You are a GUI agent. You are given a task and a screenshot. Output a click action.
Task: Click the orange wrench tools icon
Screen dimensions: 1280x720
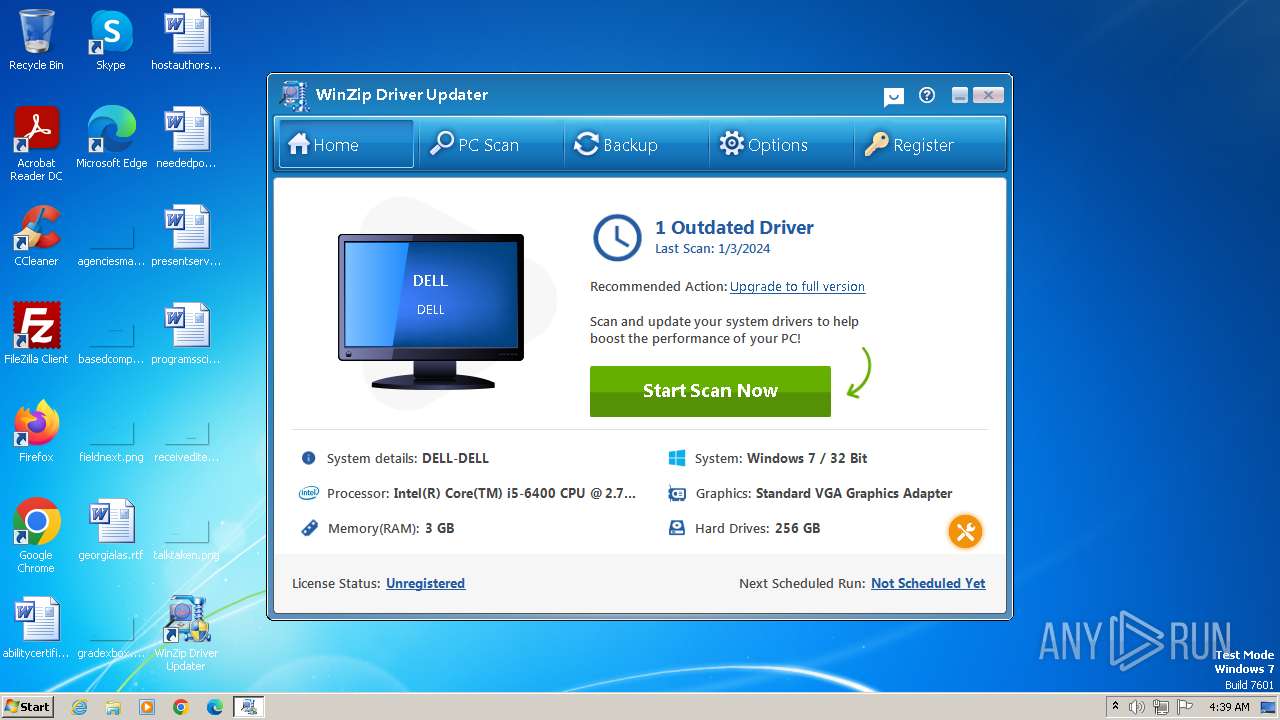[965, 531]
